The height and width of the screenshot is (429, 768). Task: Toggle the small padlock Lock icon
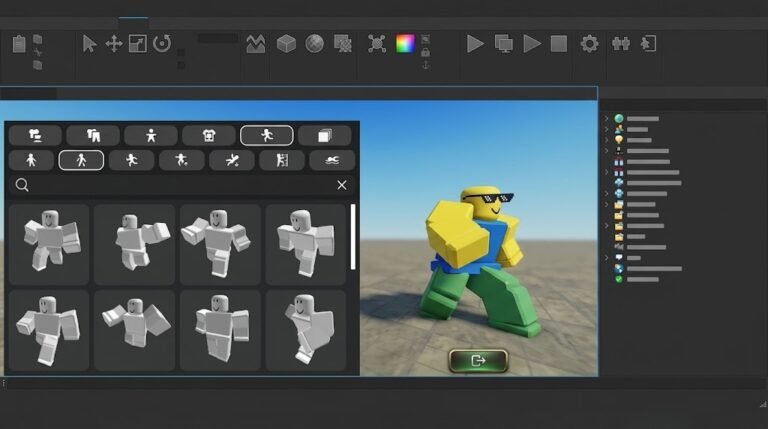click(x=426, y=52)
